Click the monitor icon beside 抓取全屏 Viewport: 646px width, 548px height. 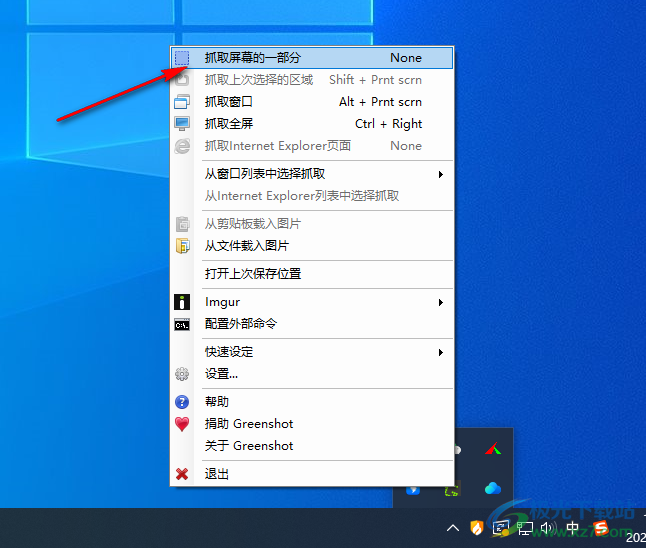[182, 124]
